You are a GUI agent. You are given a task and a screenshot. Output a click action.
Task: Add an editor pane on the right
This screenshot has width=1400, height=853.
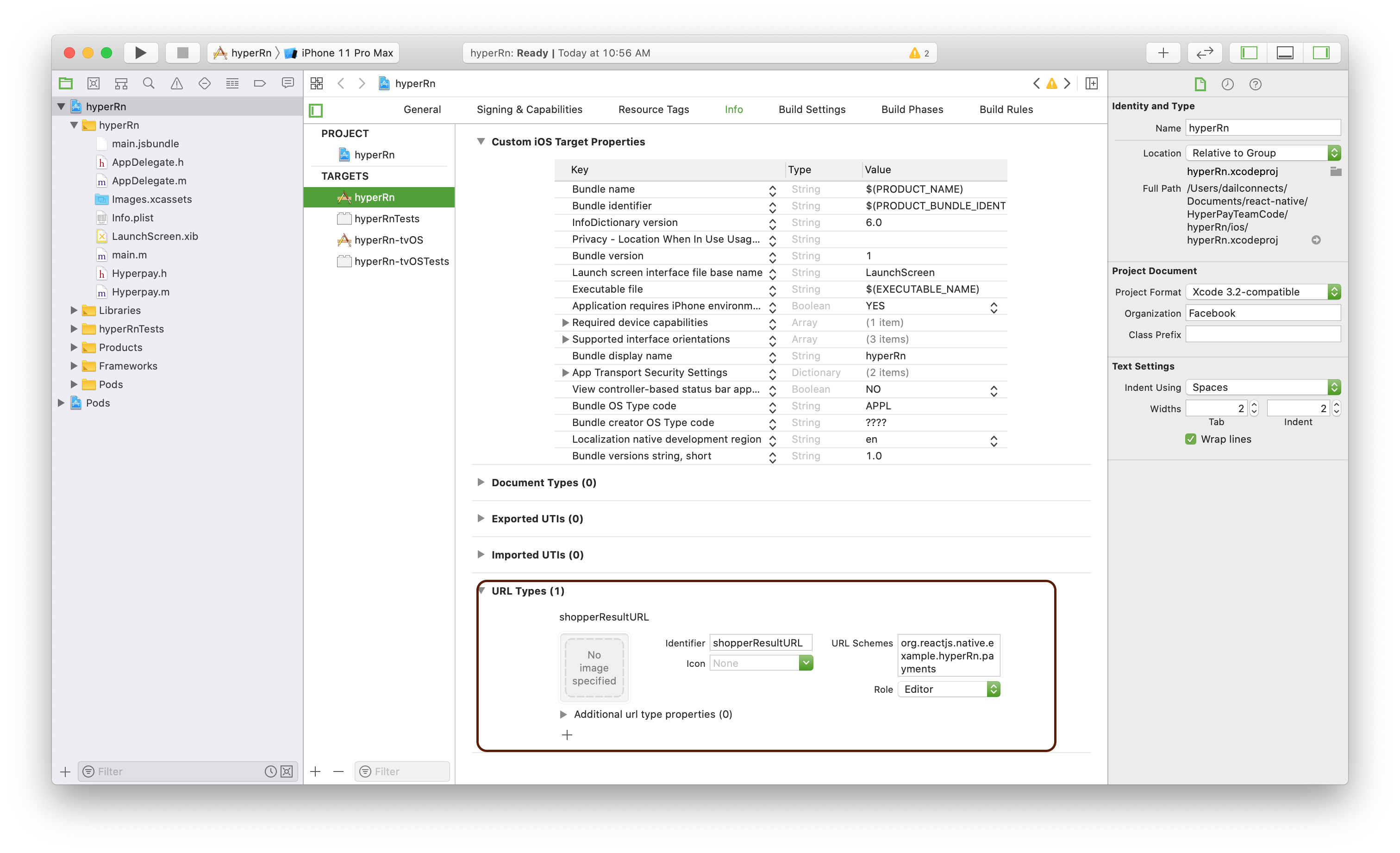[x=1092, y=83]
